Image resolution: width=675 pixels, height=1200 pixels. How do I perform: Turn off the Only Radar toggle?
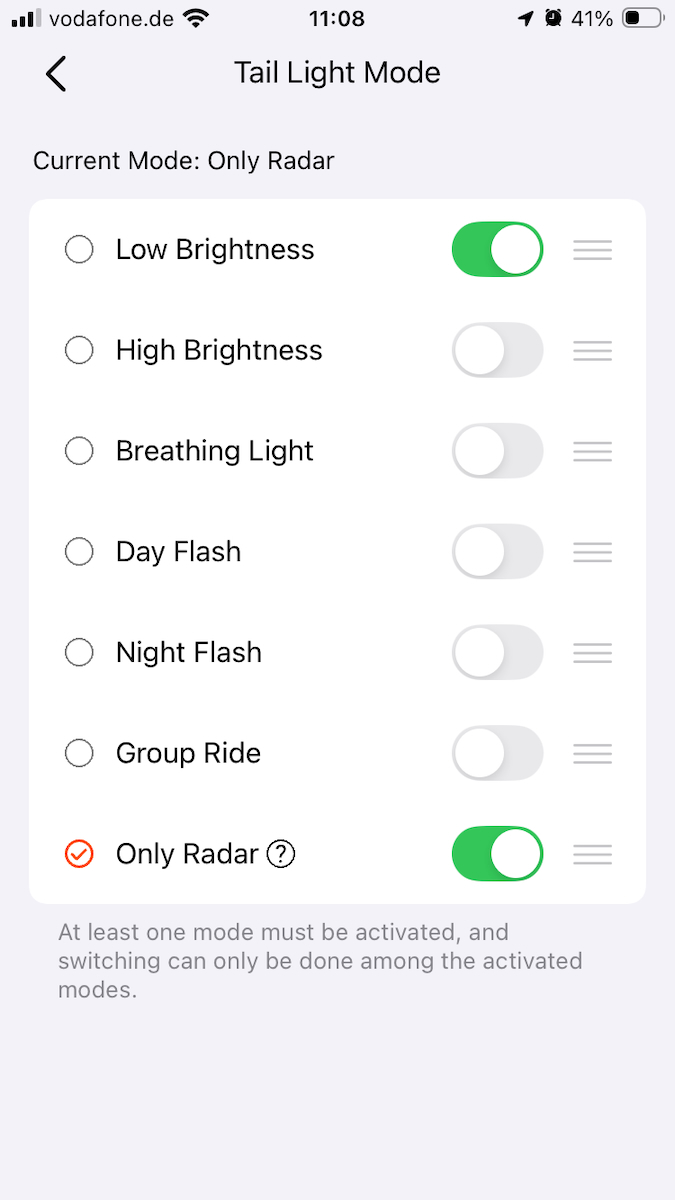point(498,854)
